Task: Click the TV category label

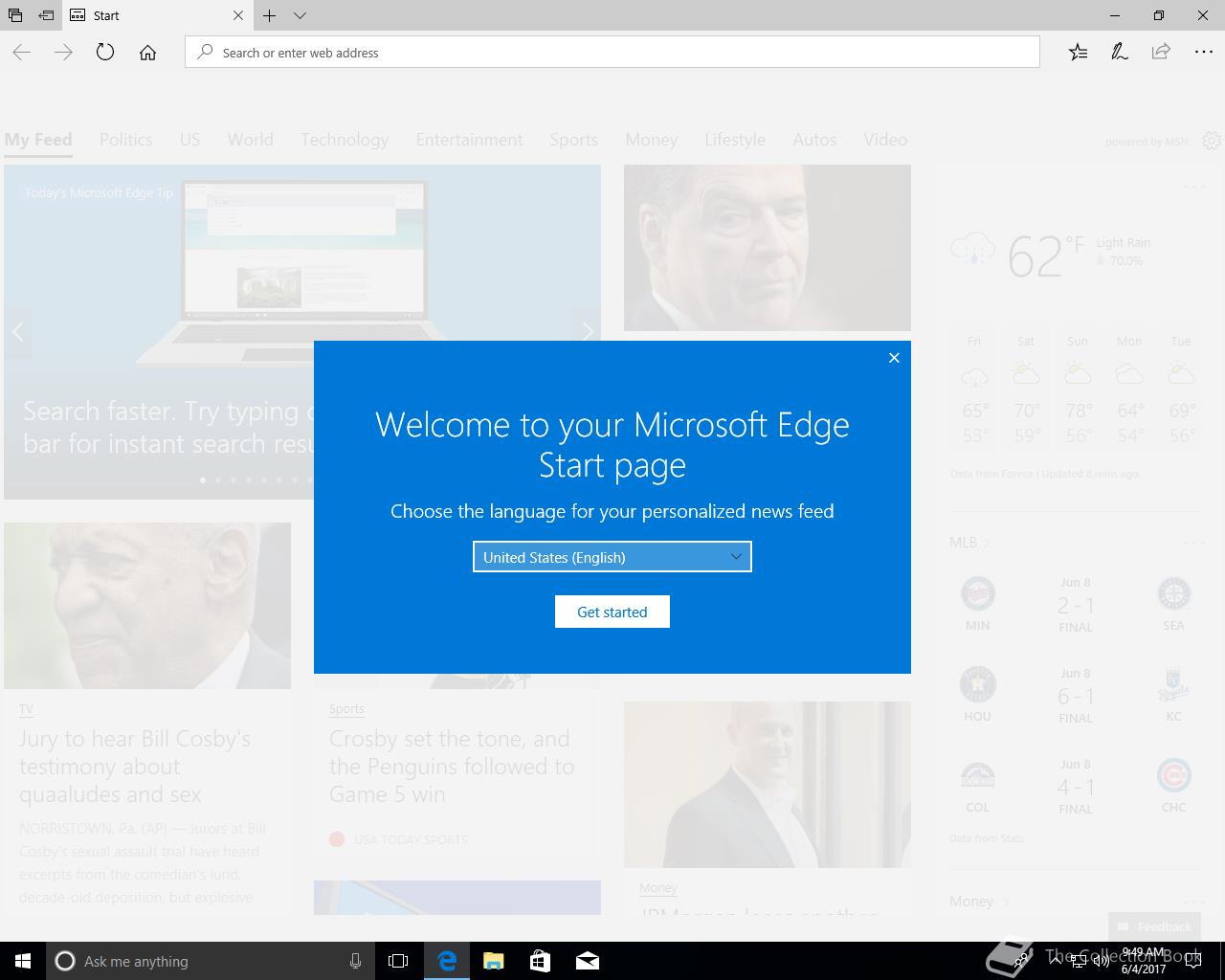Action: (x=26, y=709)
